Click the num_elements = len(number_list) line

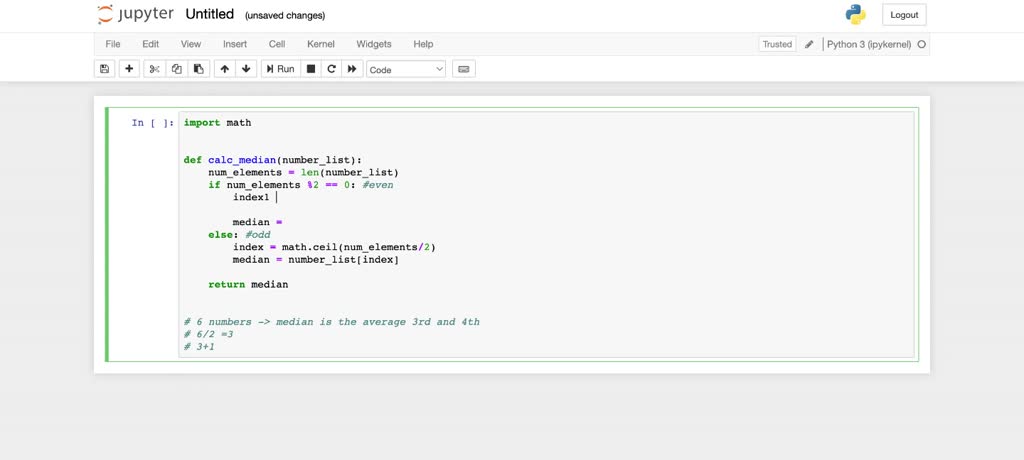[x=303, y=172]
